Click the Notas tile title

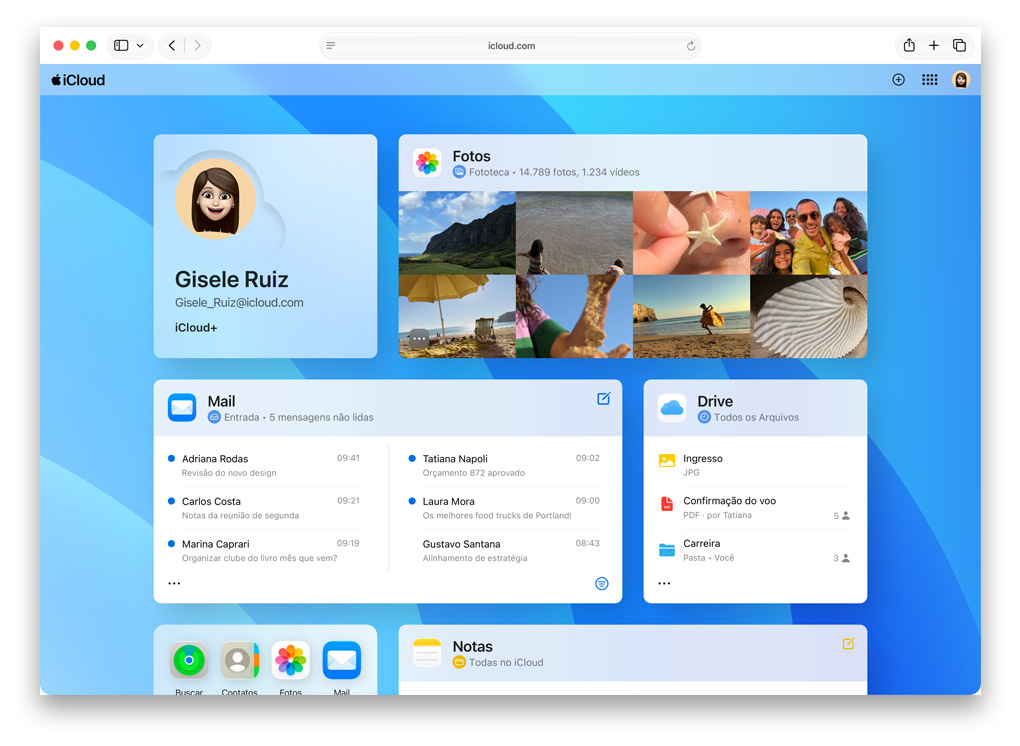[x=472, y=646]
